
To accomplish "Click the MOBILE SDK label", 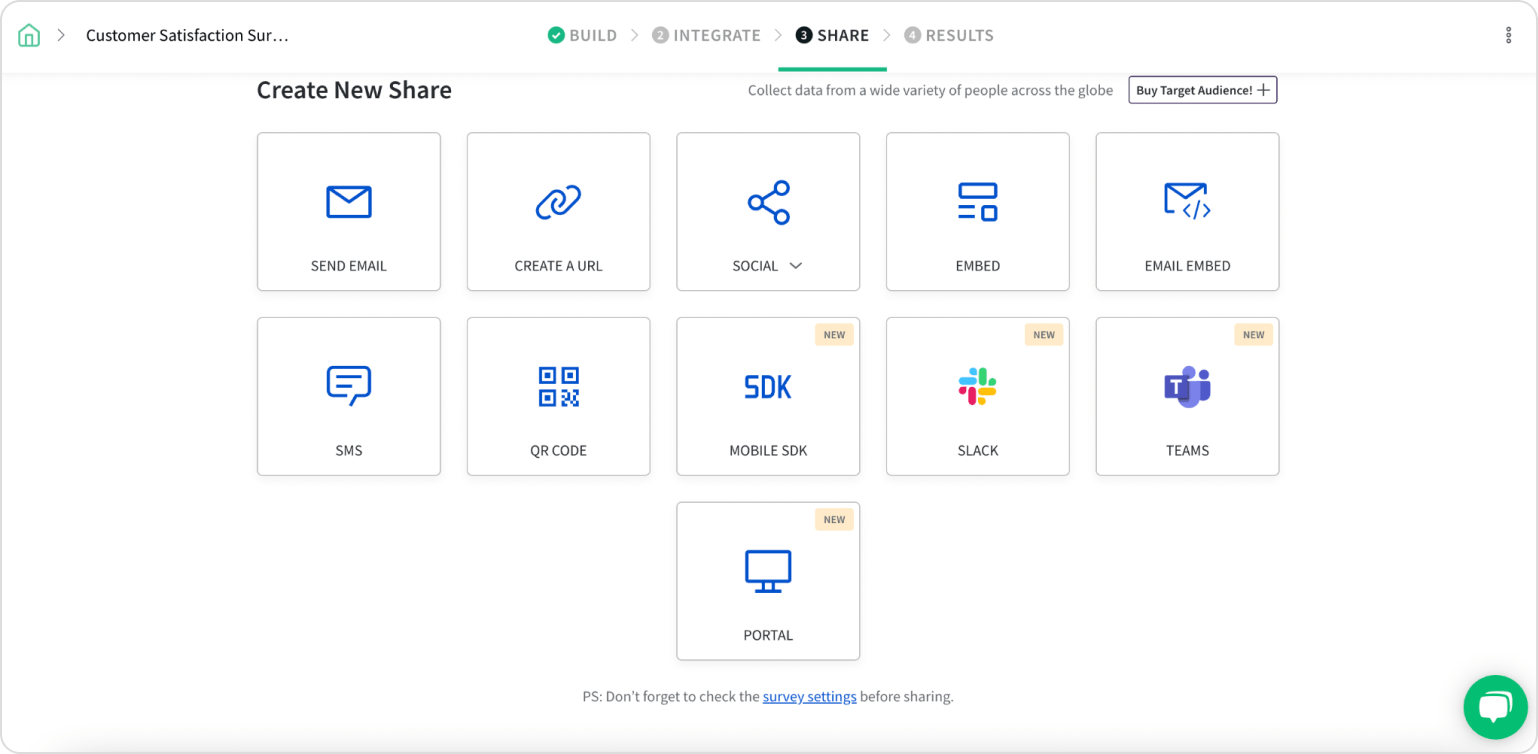I will [x=768, y=450].
